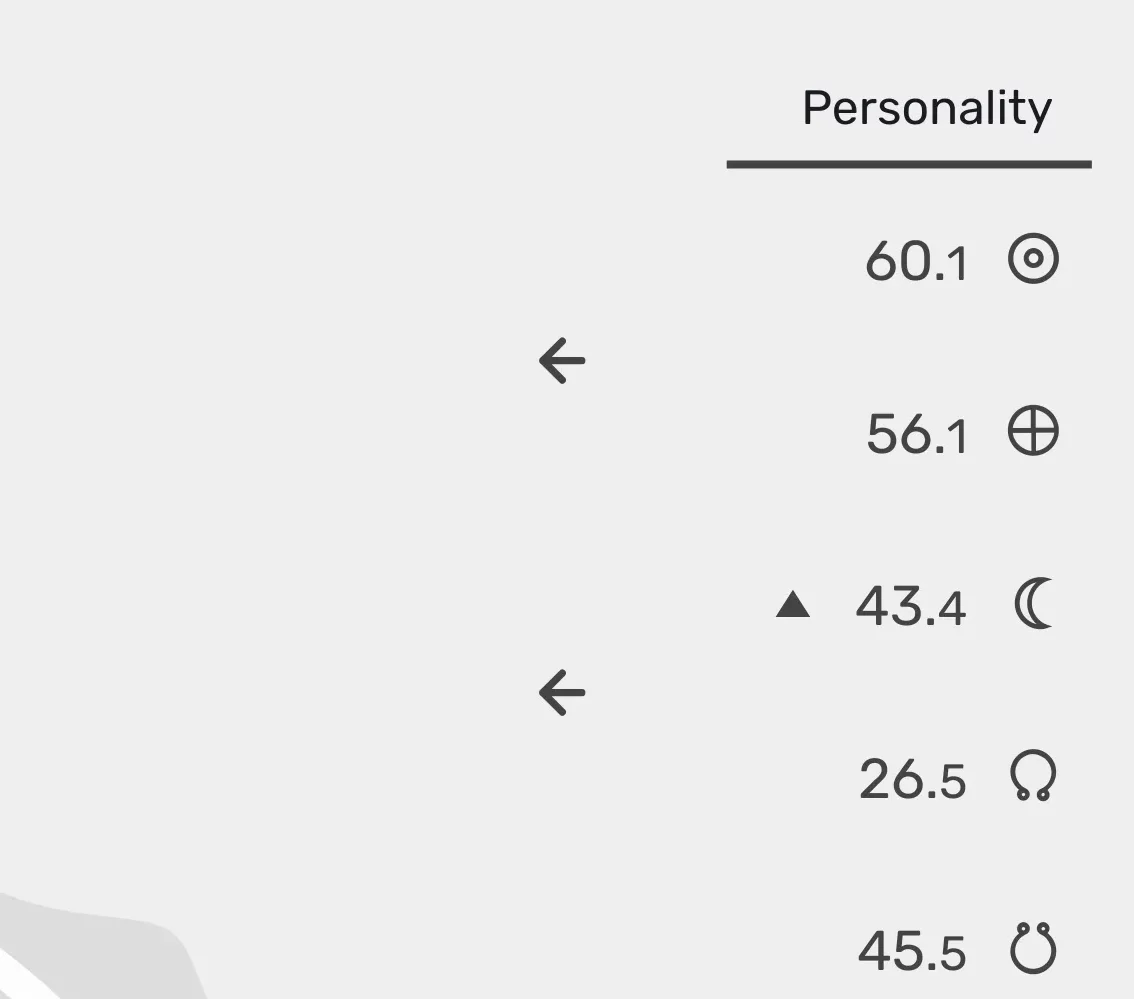Click the upper left-pointing arrow
Viewport: 1134px width, 999px height.
point(562,360)
